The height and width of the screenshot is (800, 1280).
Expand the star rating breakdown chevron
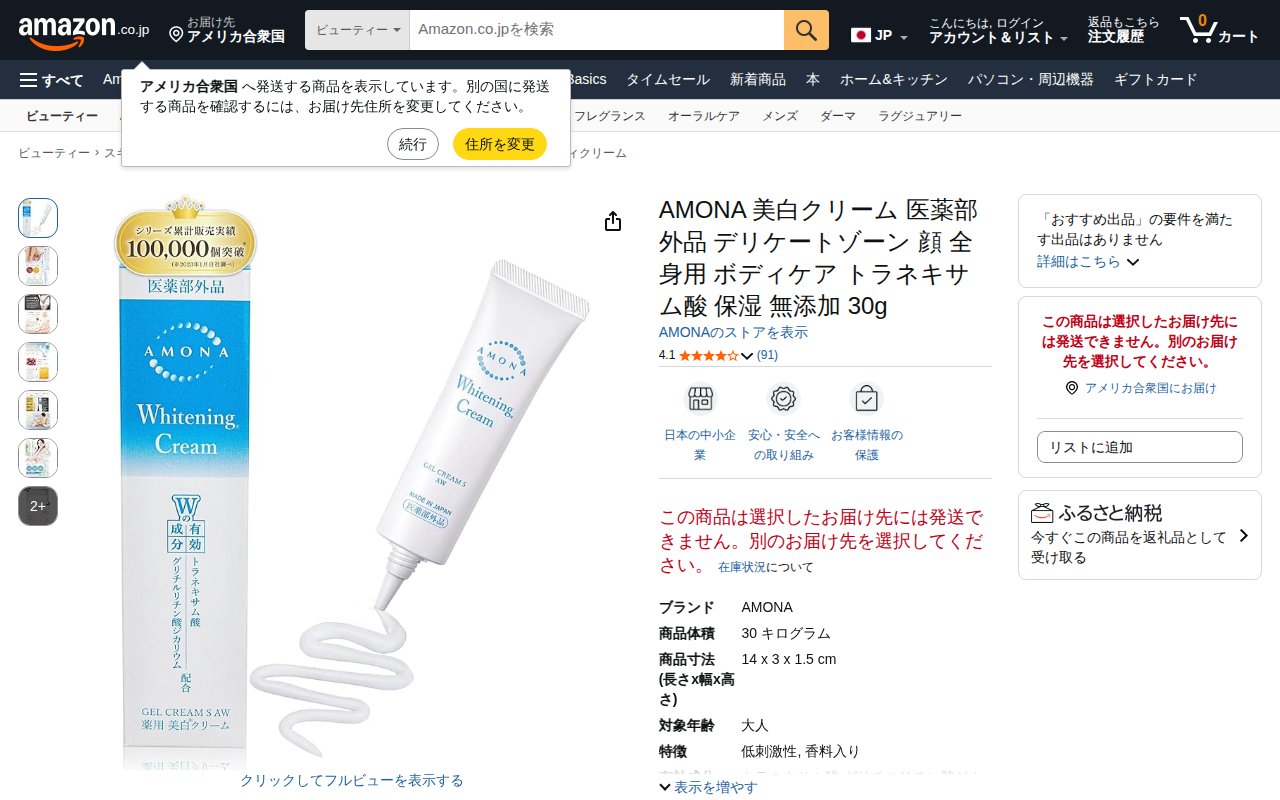point(747,356)
